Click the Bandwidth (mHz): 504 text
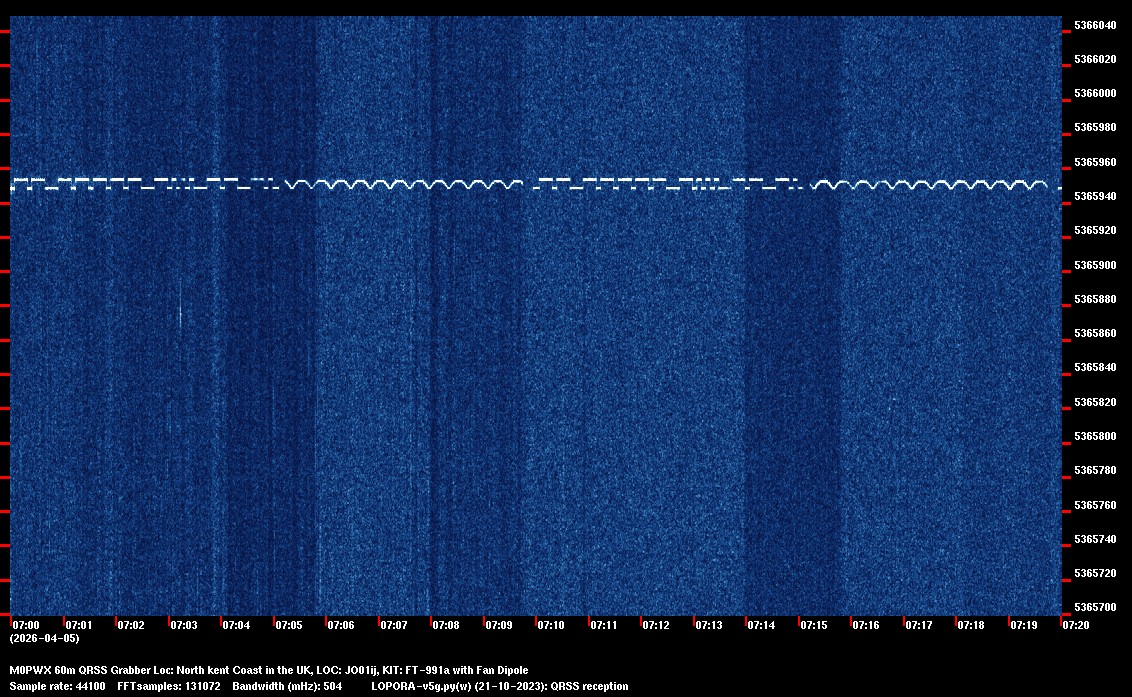Image resolution: width=1132 pixels, height=697 pixels. click(x=287, y=686)
